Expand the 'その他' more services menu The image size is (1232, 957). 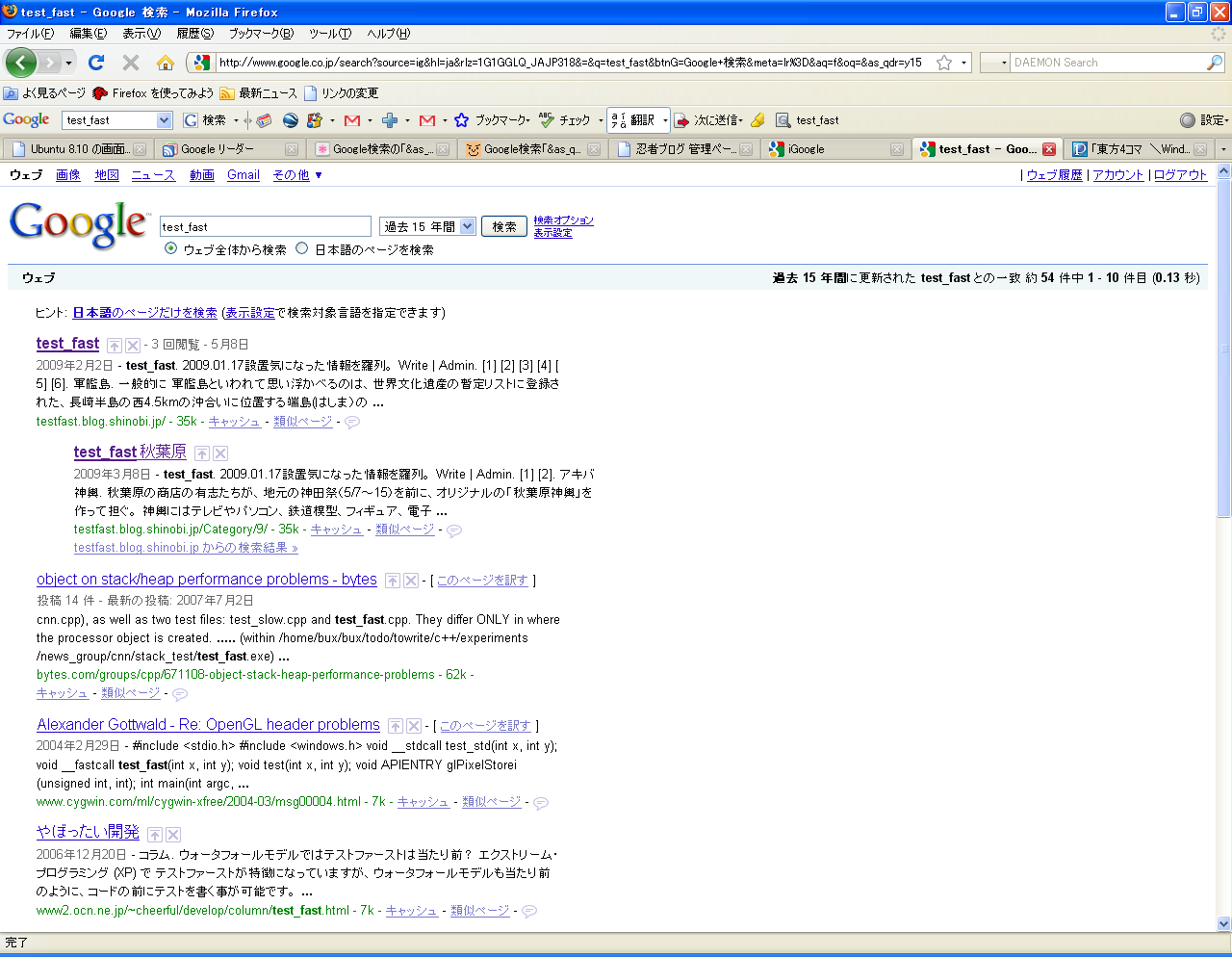[x=297, y=175]
